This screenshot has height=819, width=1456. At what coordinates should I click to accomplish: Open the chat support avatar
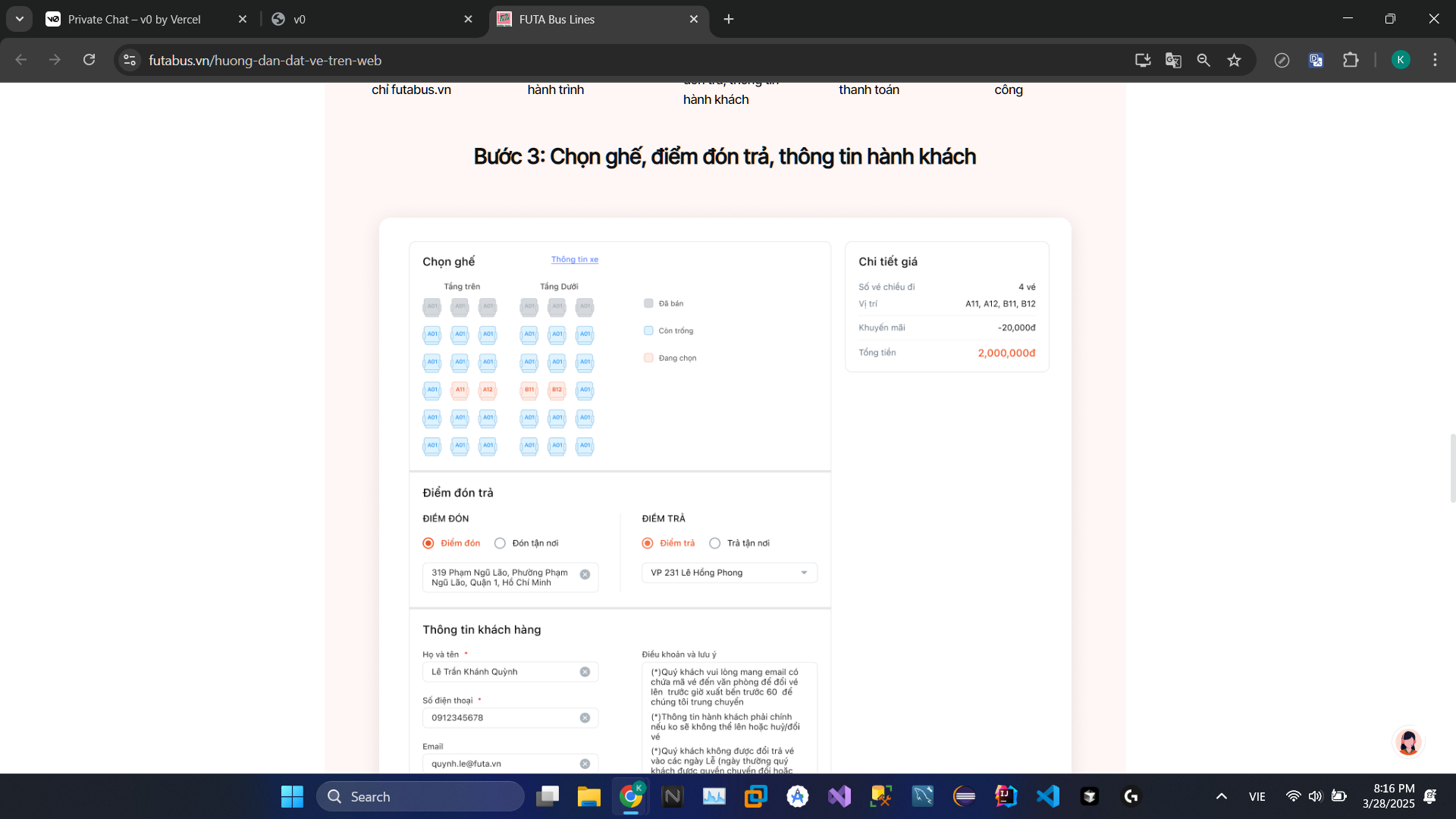tap(1408, 742)
